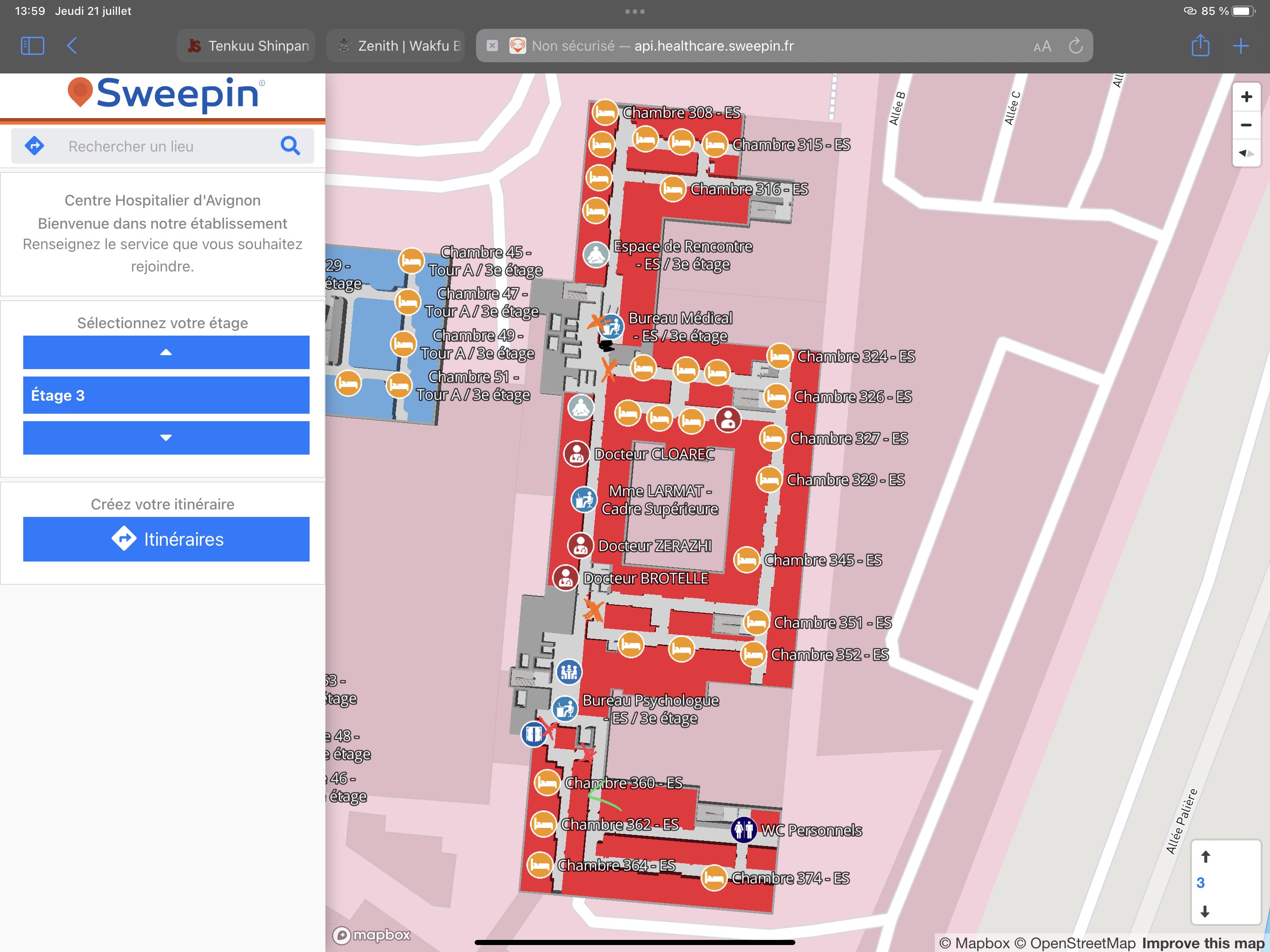Reset map bearing with compass button
Image resolution: width=1270 pixels, height=952 pixels.
[x=1245, y=153]
